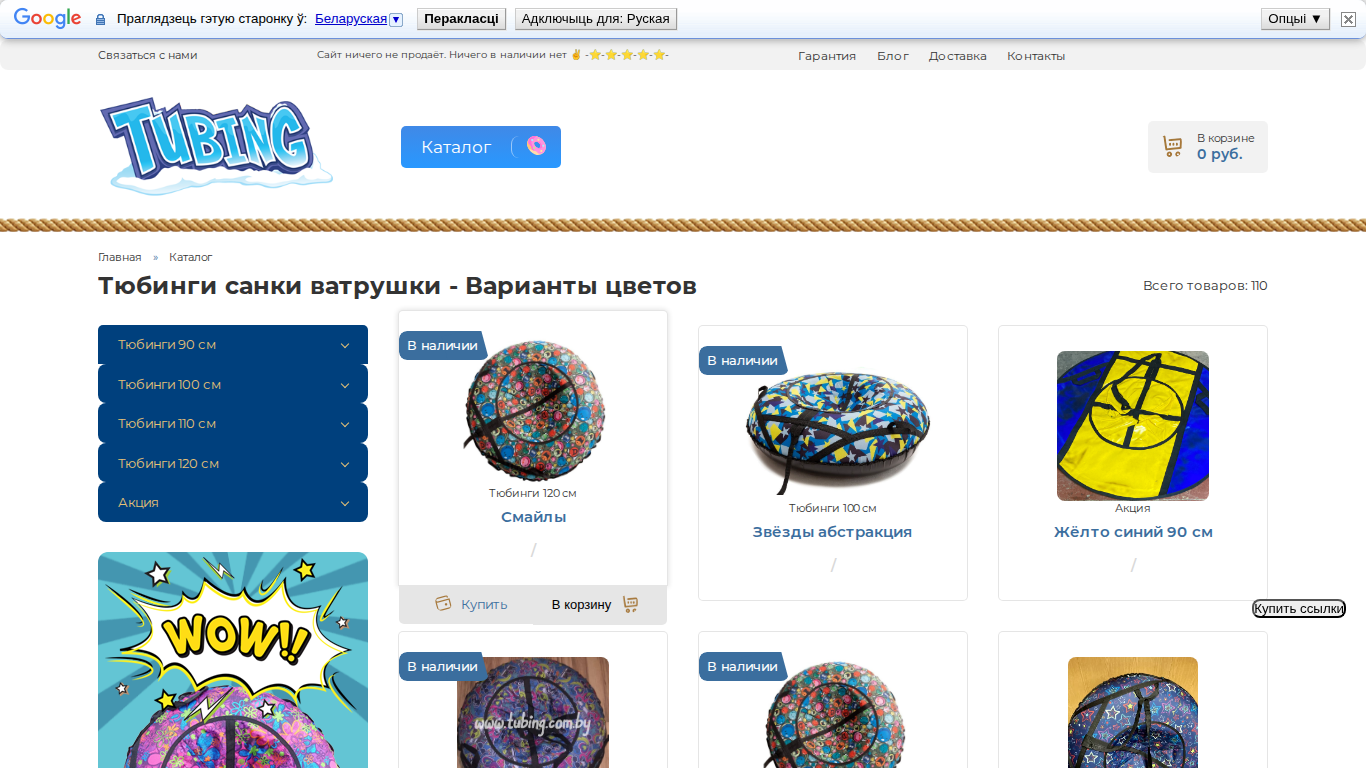Open the Доставка menu item
The image size is (1366, 768).
[x=958, y=56]
